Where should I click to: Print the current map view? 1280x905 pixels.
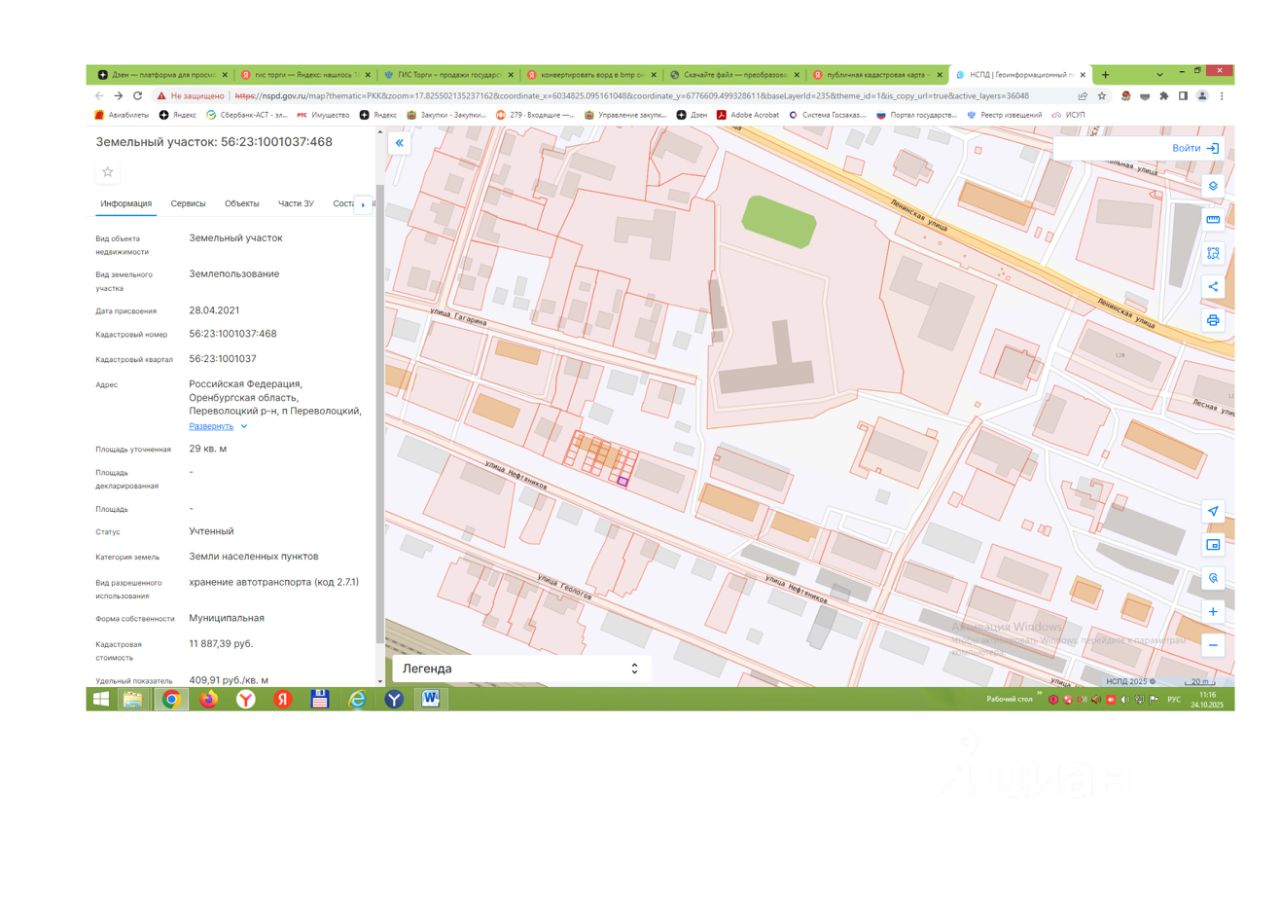pos(1213,320)
